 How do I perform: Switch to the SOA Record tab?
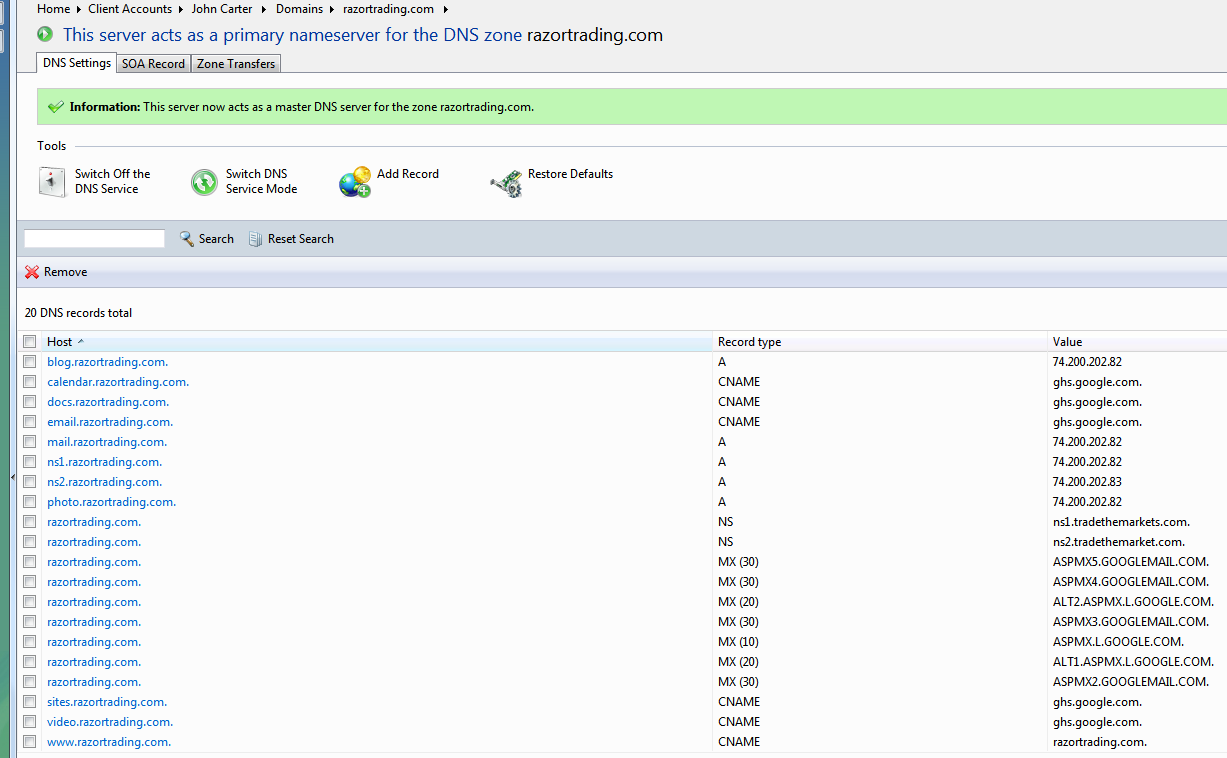click(x=152, y=63)
